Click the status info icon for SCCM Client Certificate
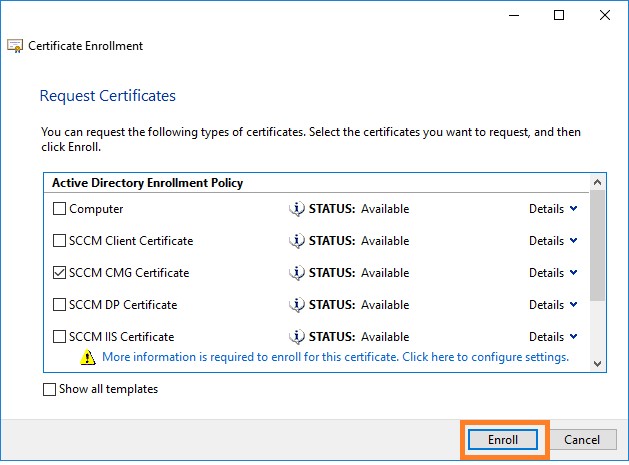Viewport: 629px width, 465px height. point(297,241)
